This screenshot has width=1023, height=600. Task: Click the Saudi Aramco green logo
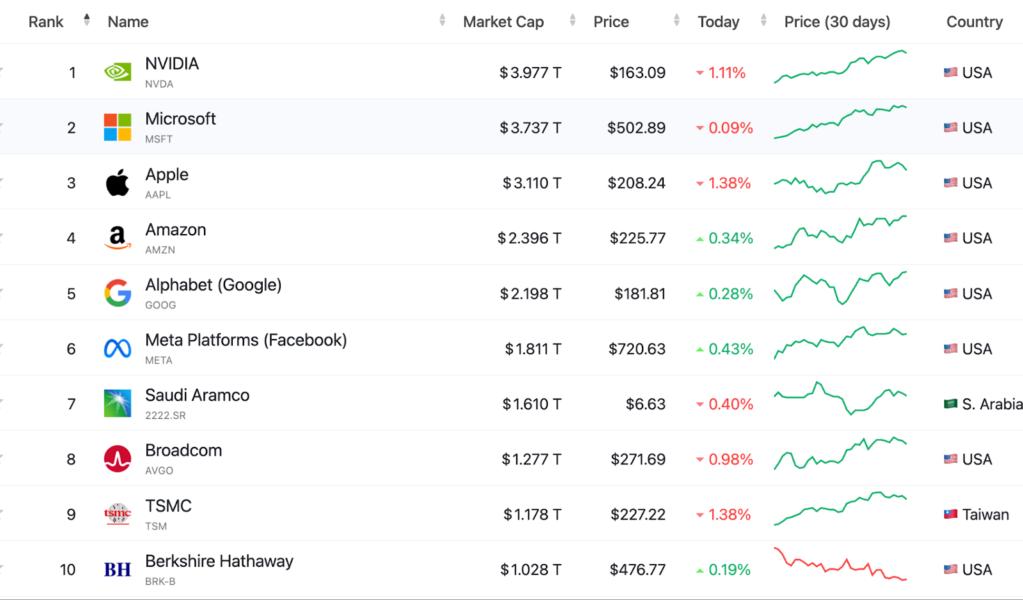[x=117, y=402]
